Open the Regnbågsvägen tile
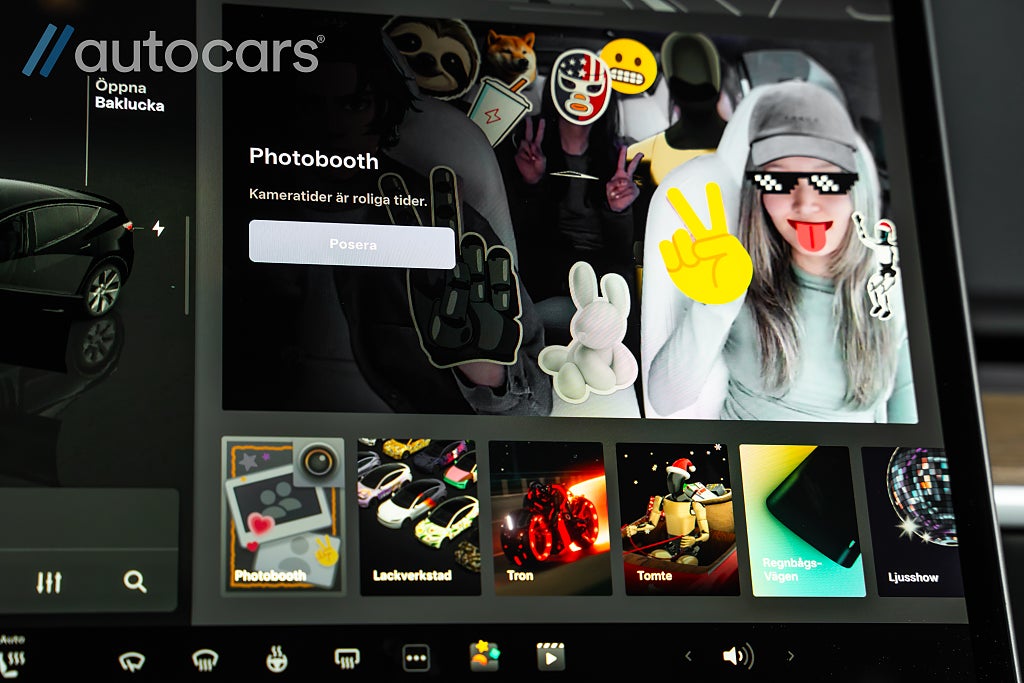1024x683 pixels. (x=803, y=521)
